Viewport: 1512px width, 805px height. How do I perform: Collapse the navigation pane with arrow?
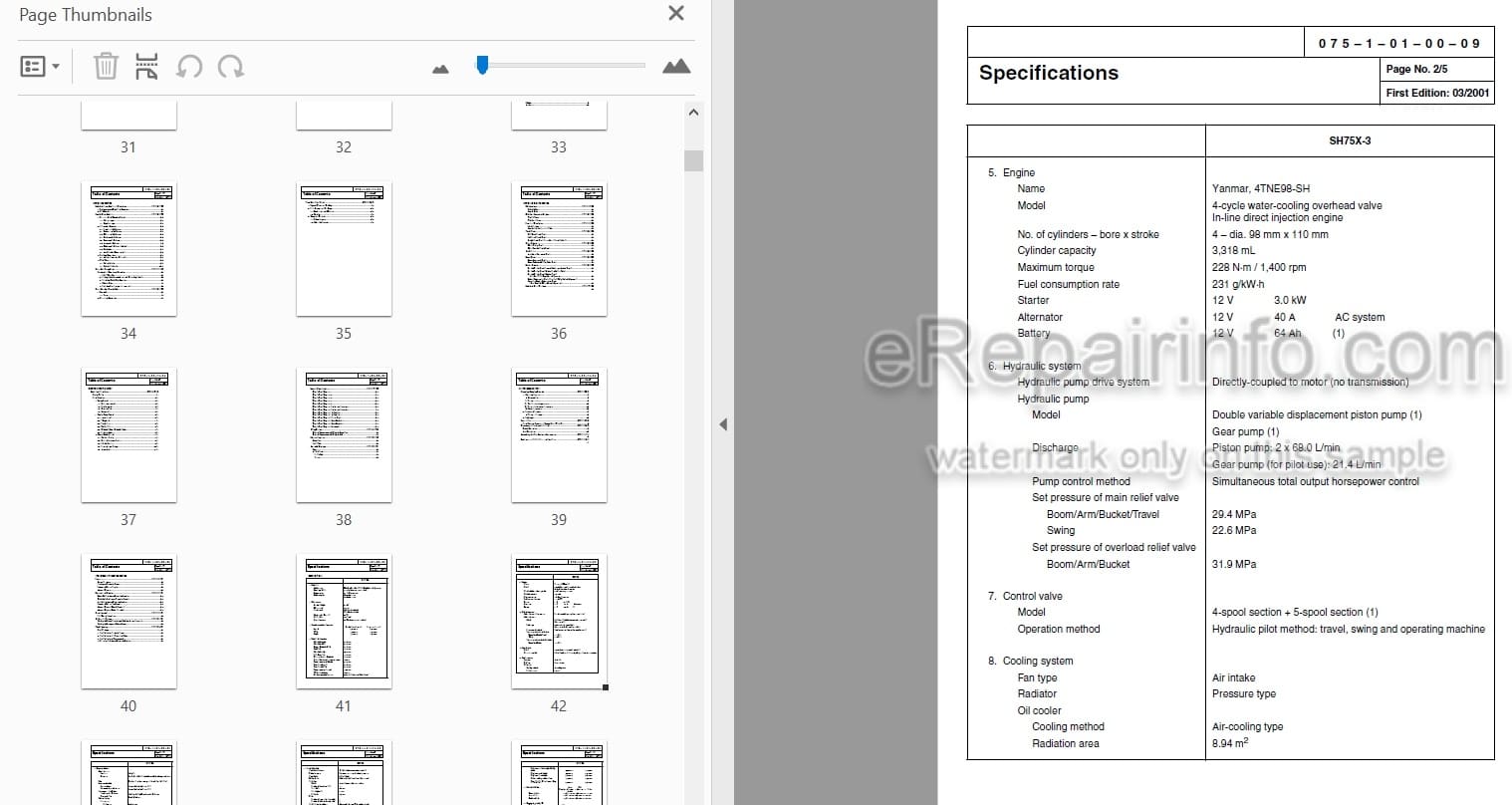723,424
